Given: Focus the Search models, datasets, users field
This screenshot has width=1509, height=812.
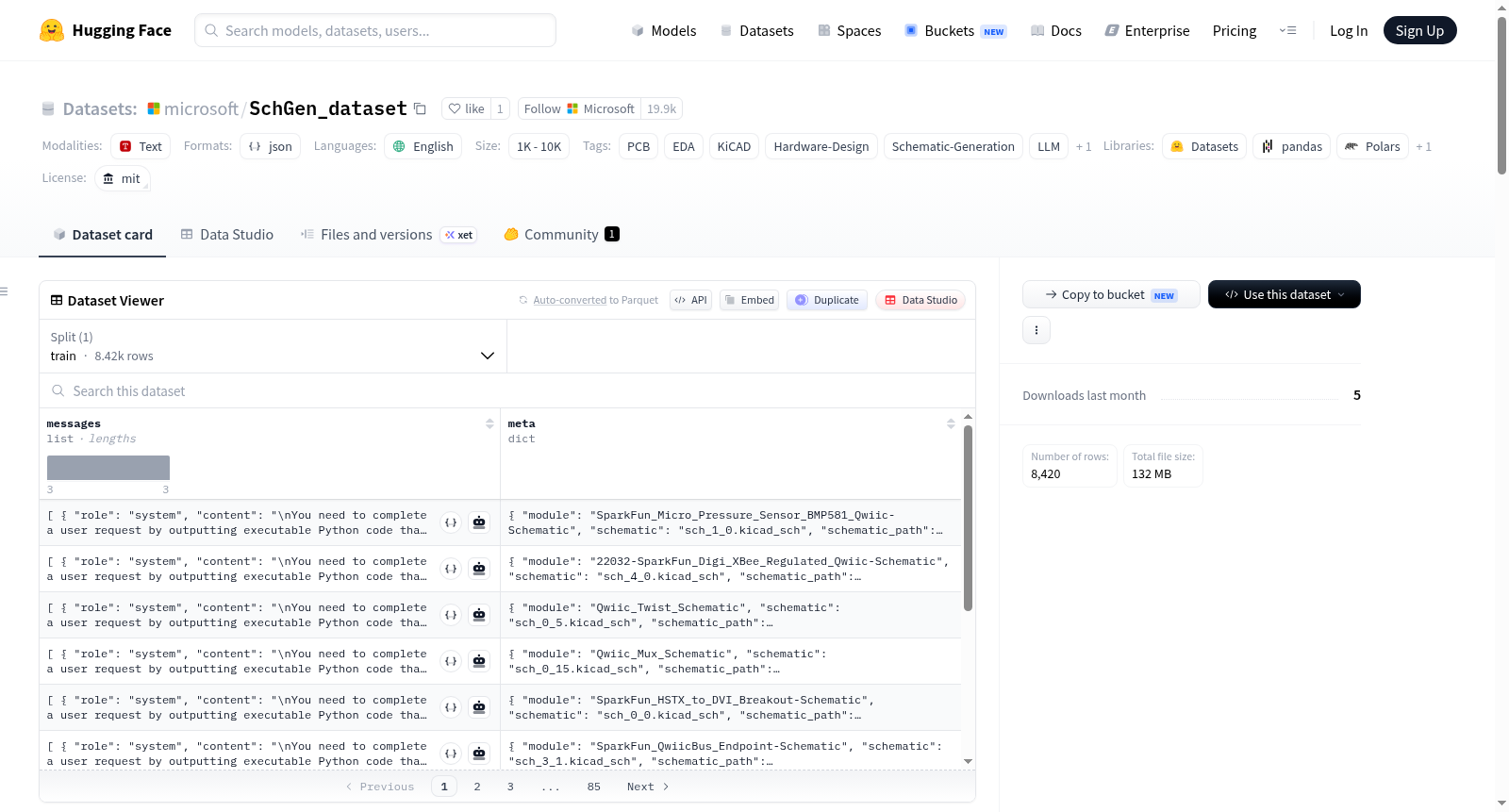Looking at the screenshot, I should click(x=375, y=30).
